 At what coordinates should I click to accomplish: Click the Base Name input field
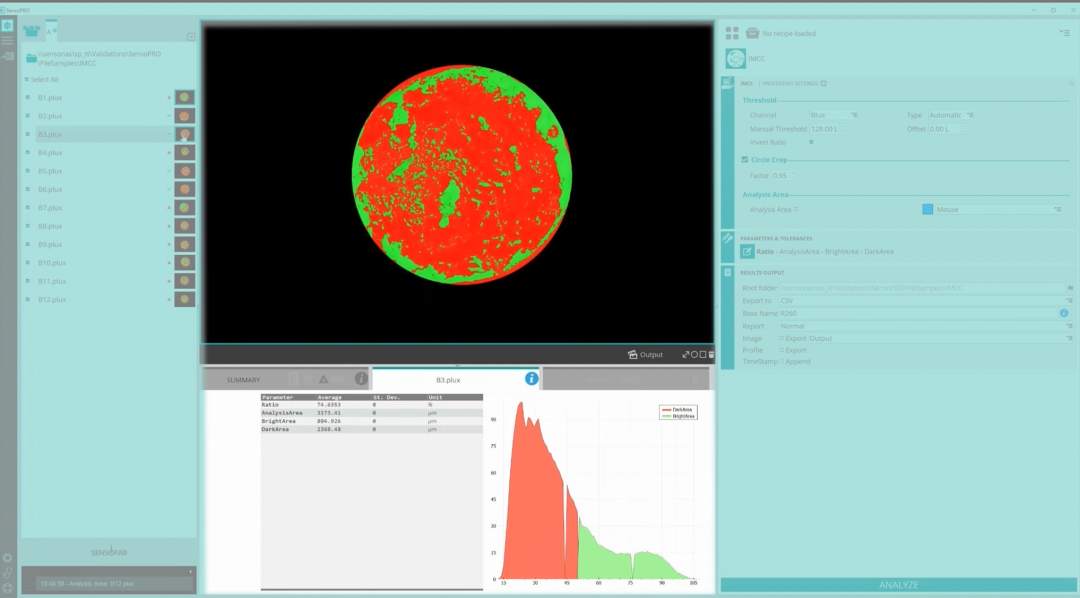click(x=917, y=313)
